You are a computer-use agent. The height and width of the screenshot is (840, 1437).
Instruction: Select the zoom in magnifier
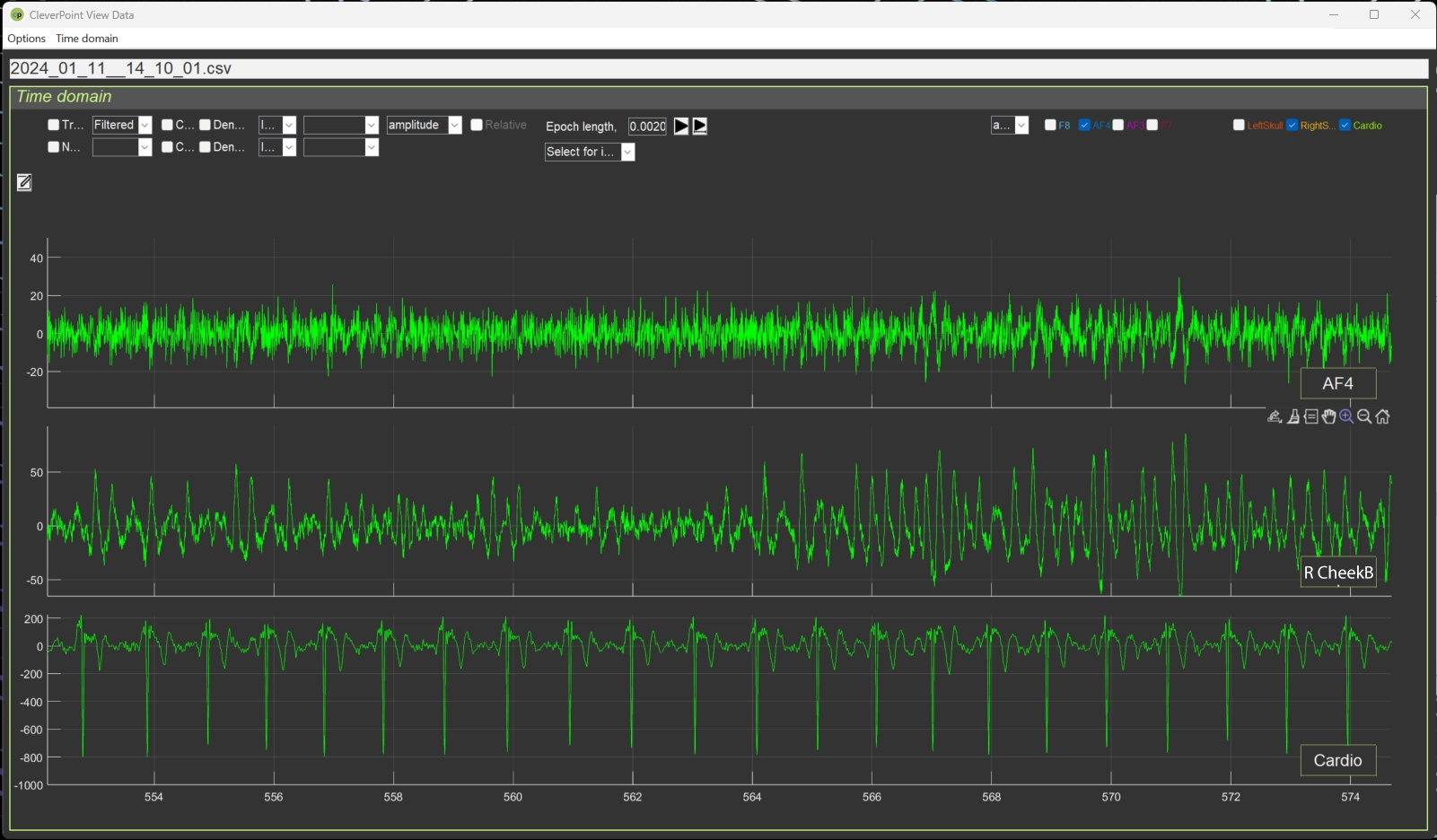coord(1346,416)
